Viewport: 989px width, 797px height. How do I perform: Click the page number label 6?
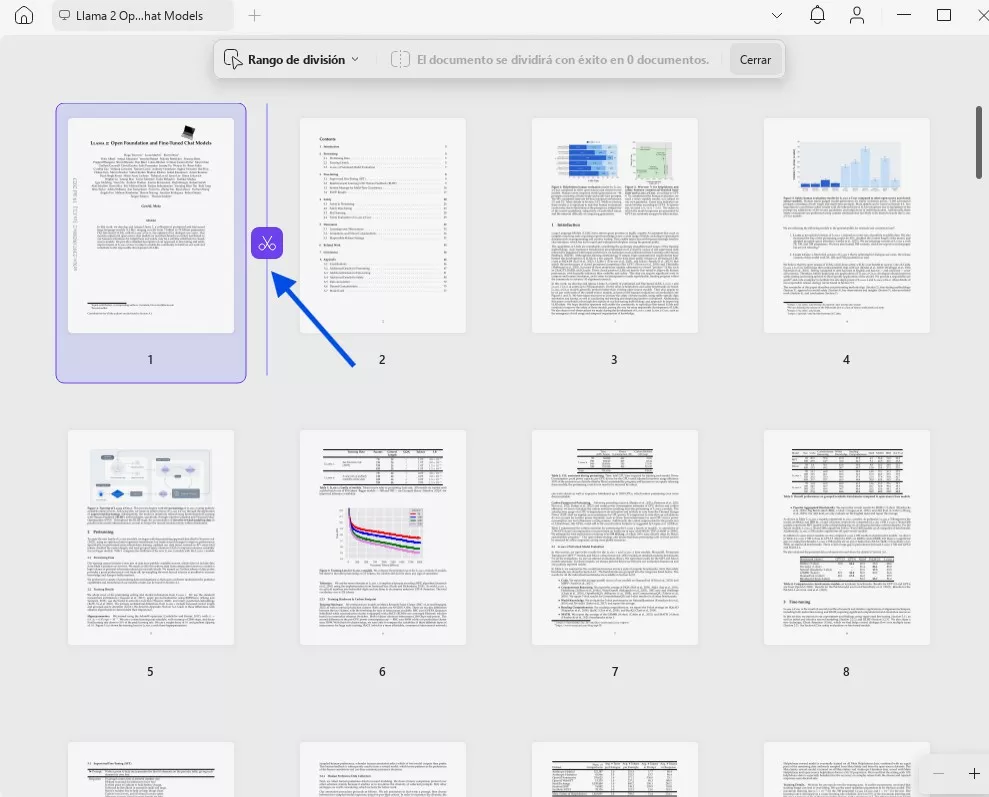[382, 672]
